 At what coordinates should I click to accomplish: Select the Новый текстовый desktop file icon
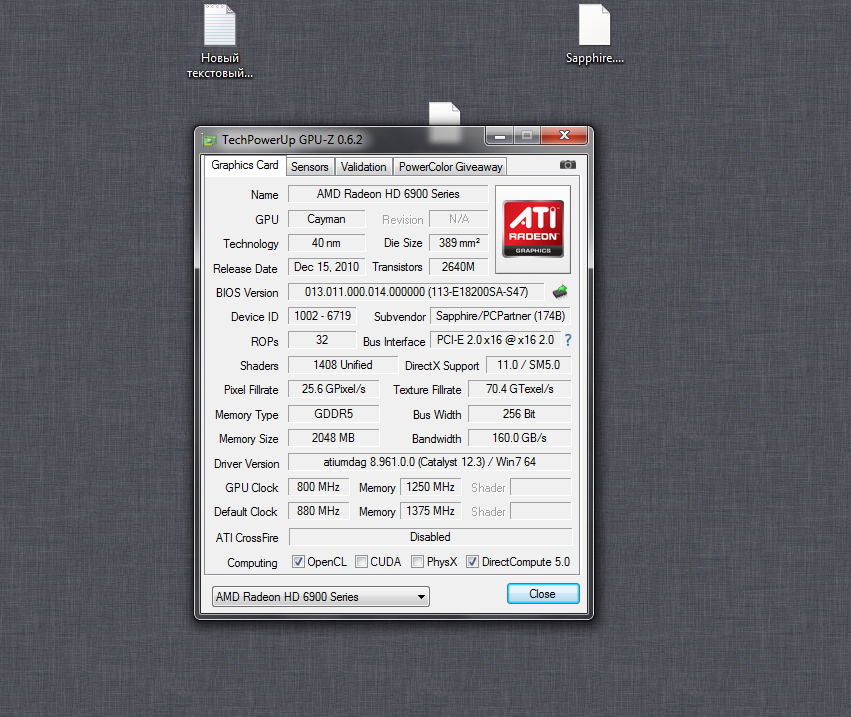tap(220, 41)
